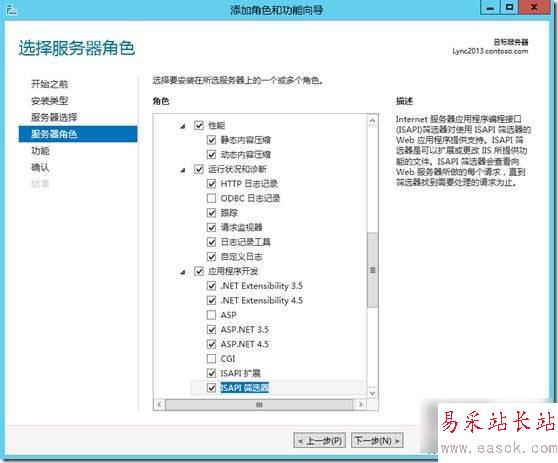
Task: Click the horizontal scroll right arrow
Action: click(x=361, y=405)
